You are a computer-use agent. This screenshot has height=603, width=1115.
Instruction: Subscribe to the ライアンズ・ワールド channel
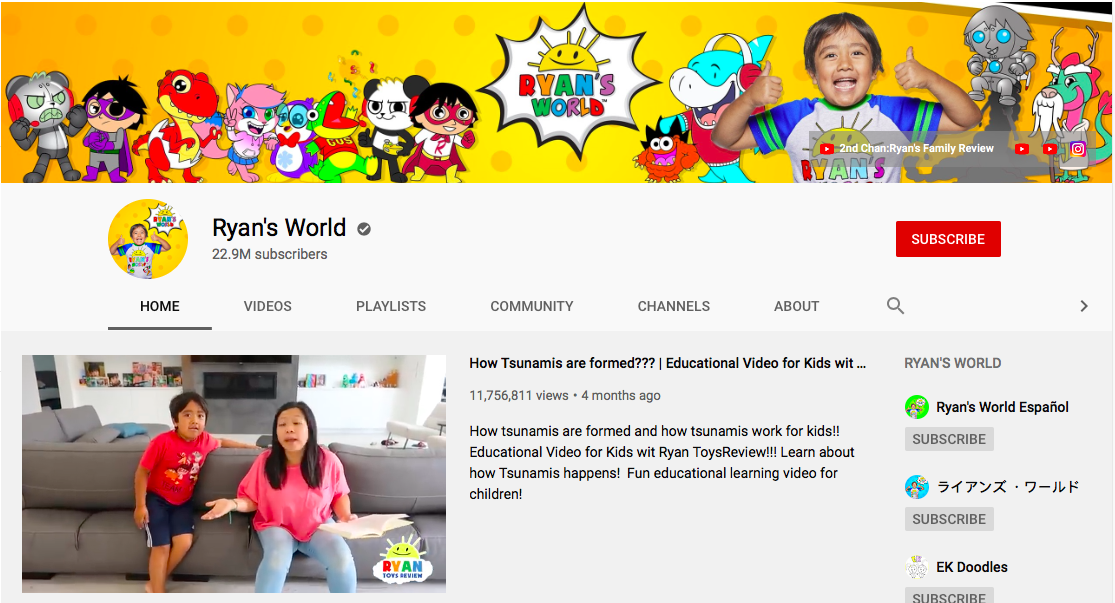tap(949, 519)
